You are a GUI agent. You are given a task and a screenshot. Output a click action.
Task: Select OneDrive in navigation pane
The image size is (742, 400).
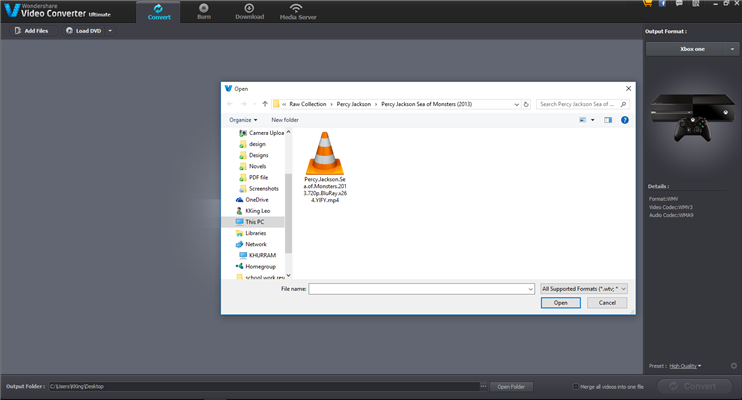tap(252, 200)
